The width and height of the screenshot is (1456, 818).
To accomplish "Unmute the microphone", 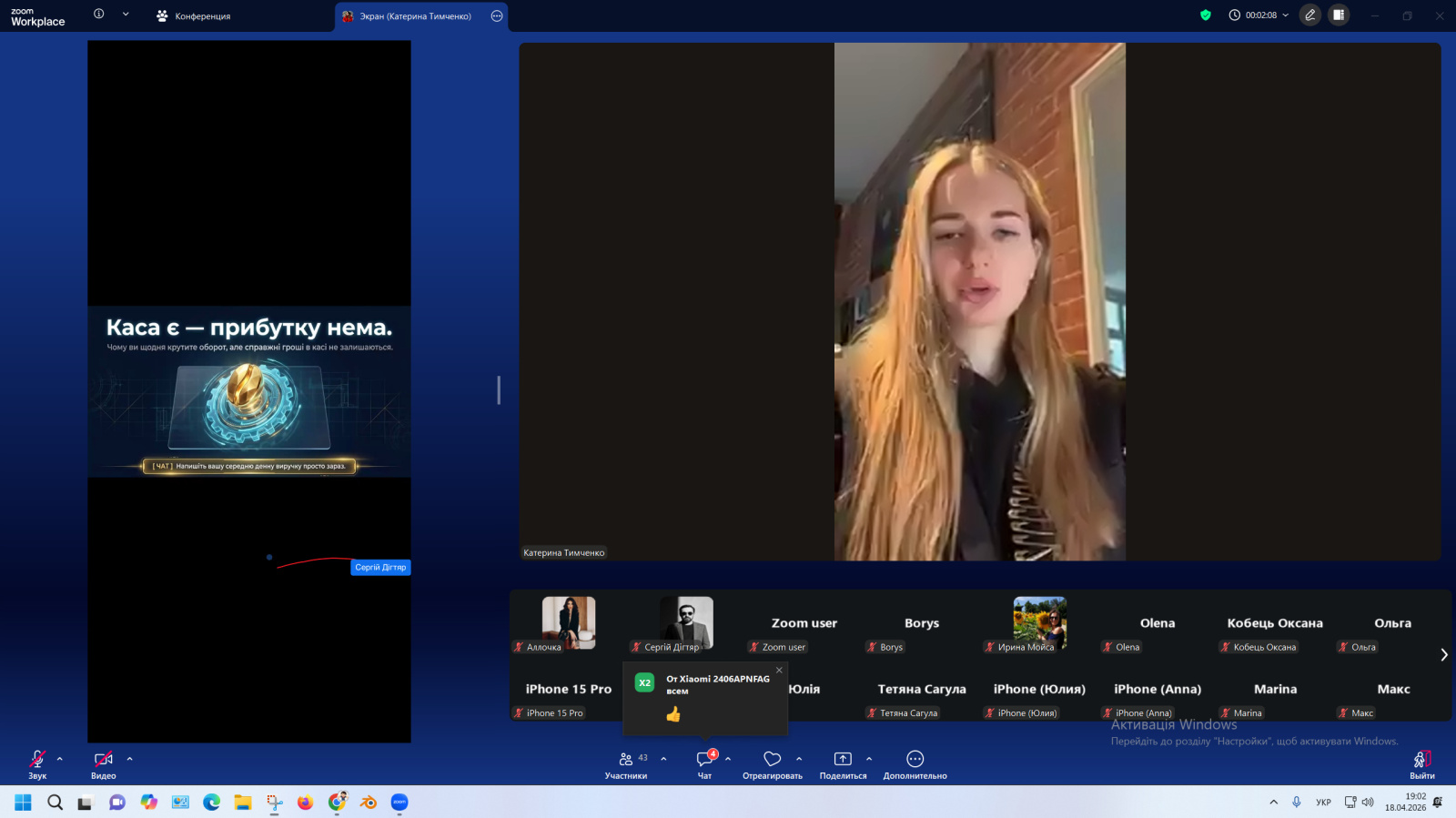I will pyautogui.click(x=37, y=764).
